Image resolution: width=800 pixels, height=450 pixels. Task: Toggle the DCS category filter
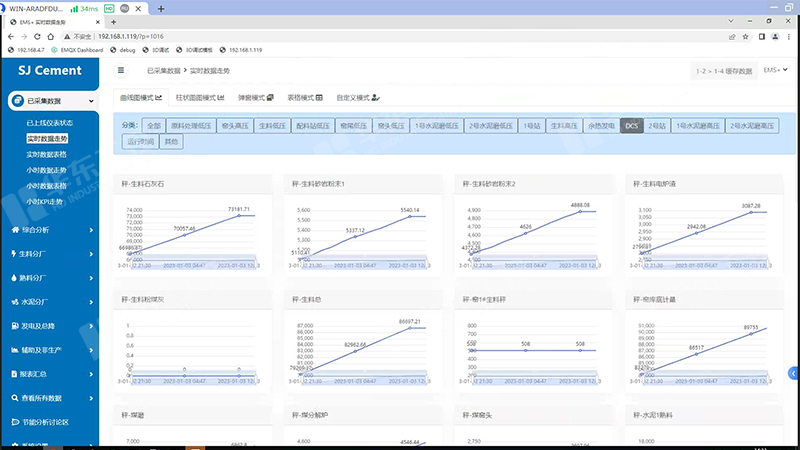[631, 126]
